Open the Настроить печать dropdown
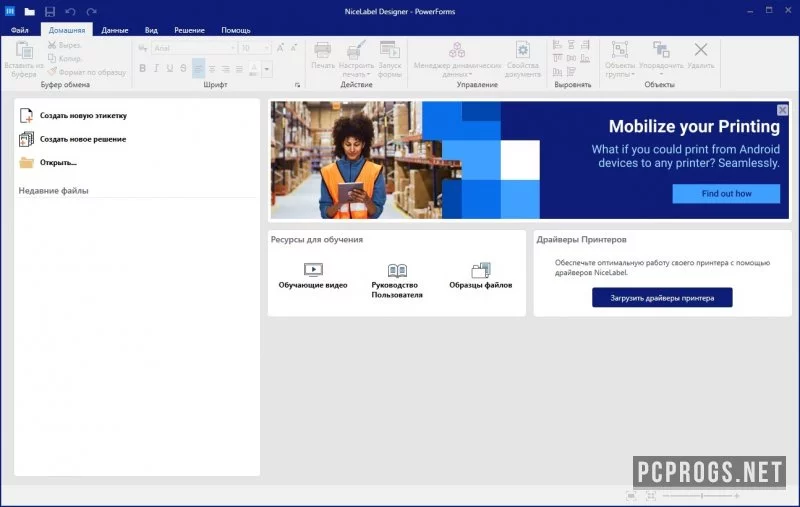Image resolution: width=800 pixels, height=507 pixels. click(356, 59)
